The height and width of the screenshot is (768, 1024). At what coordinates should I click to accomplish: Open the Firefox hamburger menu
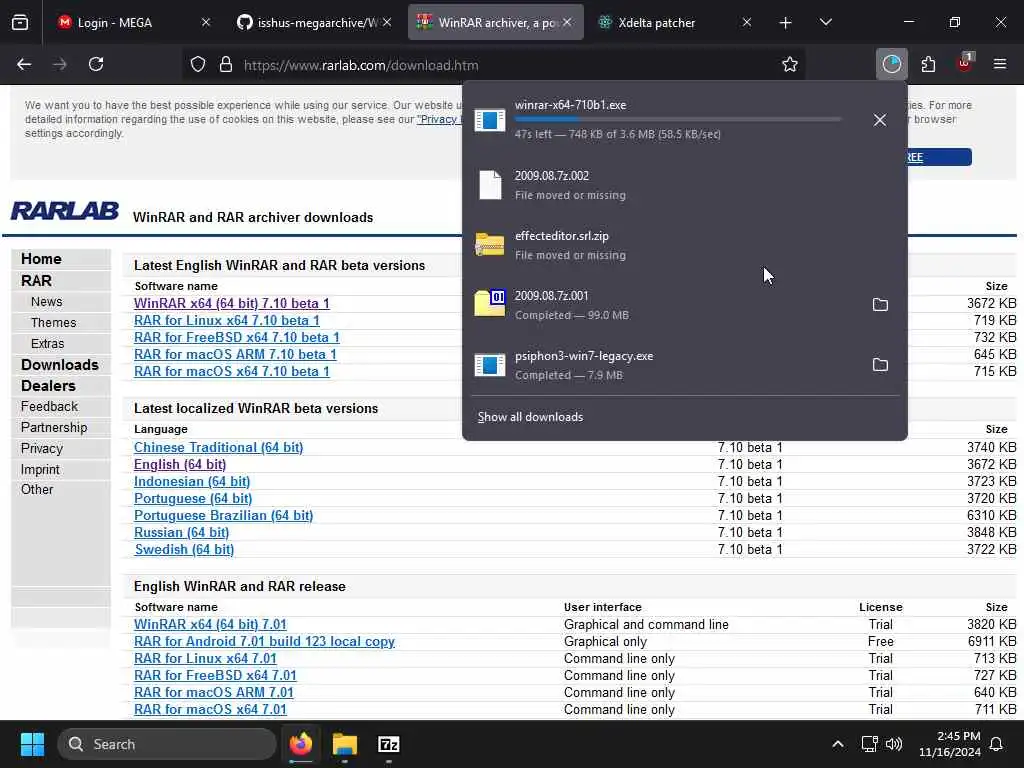[1000, 65]
